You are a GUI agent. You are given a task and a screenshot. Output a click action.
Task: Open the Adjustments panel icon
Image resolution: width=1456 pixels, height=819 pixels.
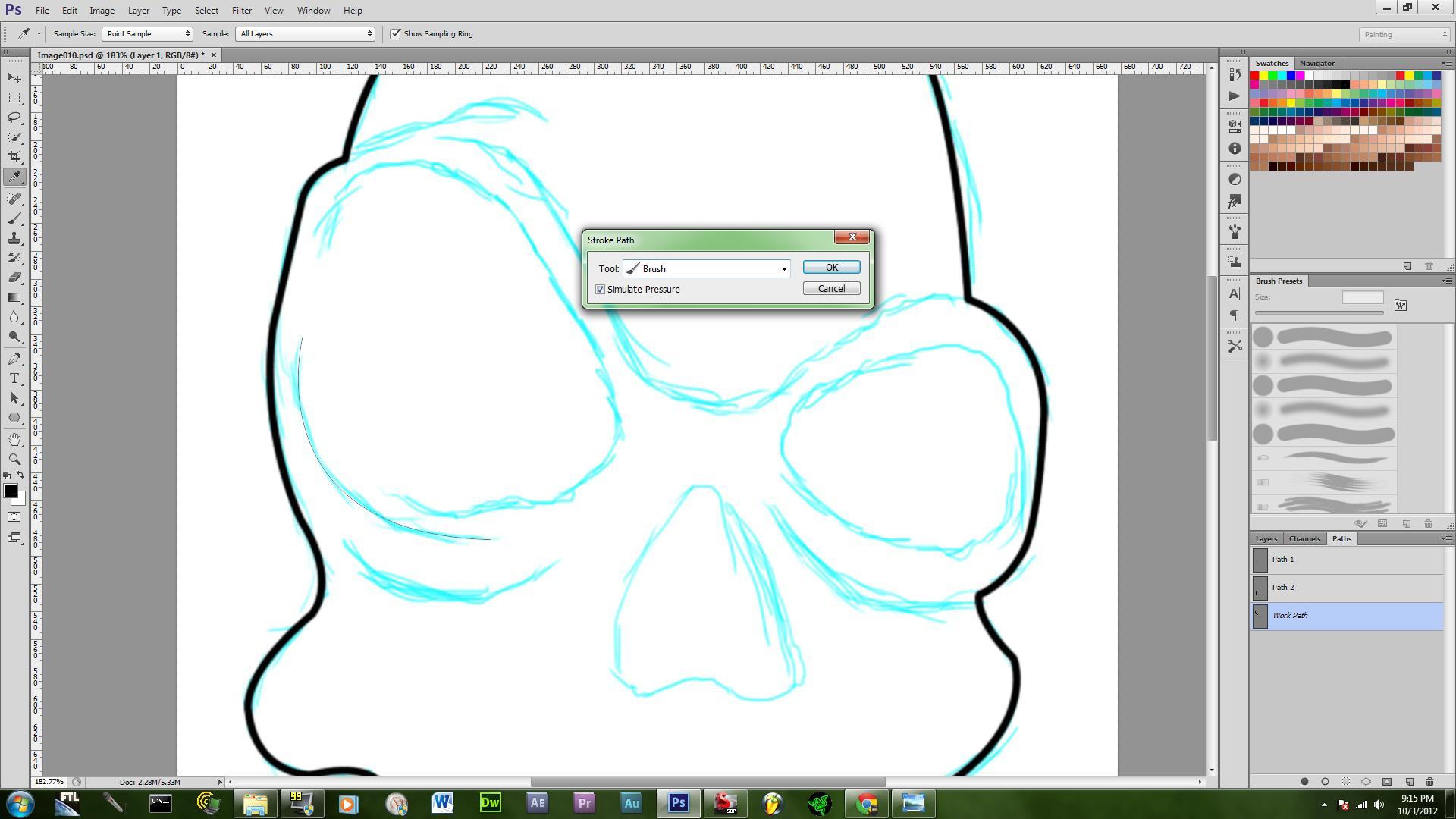click(1235, 180)
